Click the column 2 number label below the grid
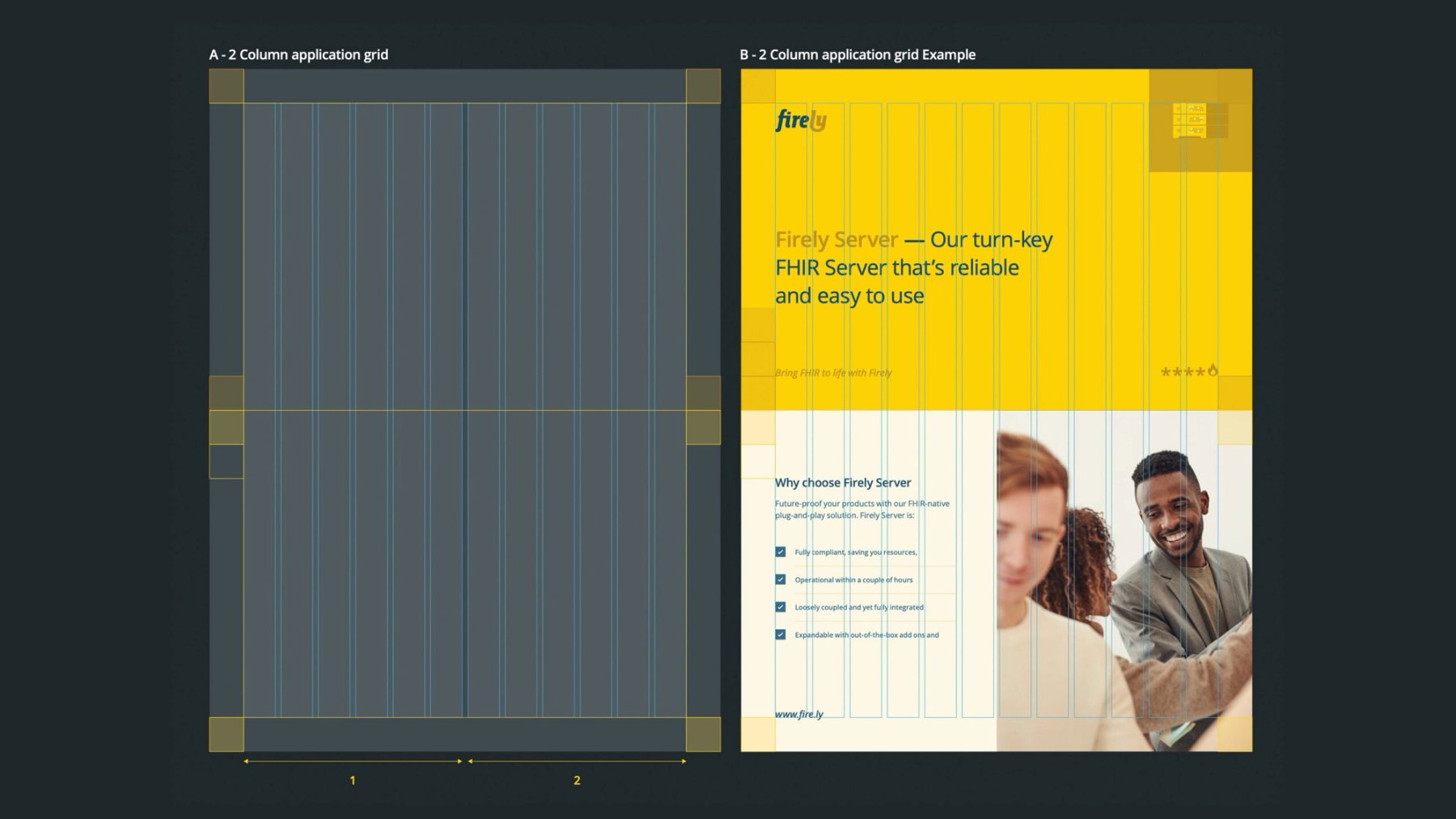 pyautogui.click(x=577, y=780)
